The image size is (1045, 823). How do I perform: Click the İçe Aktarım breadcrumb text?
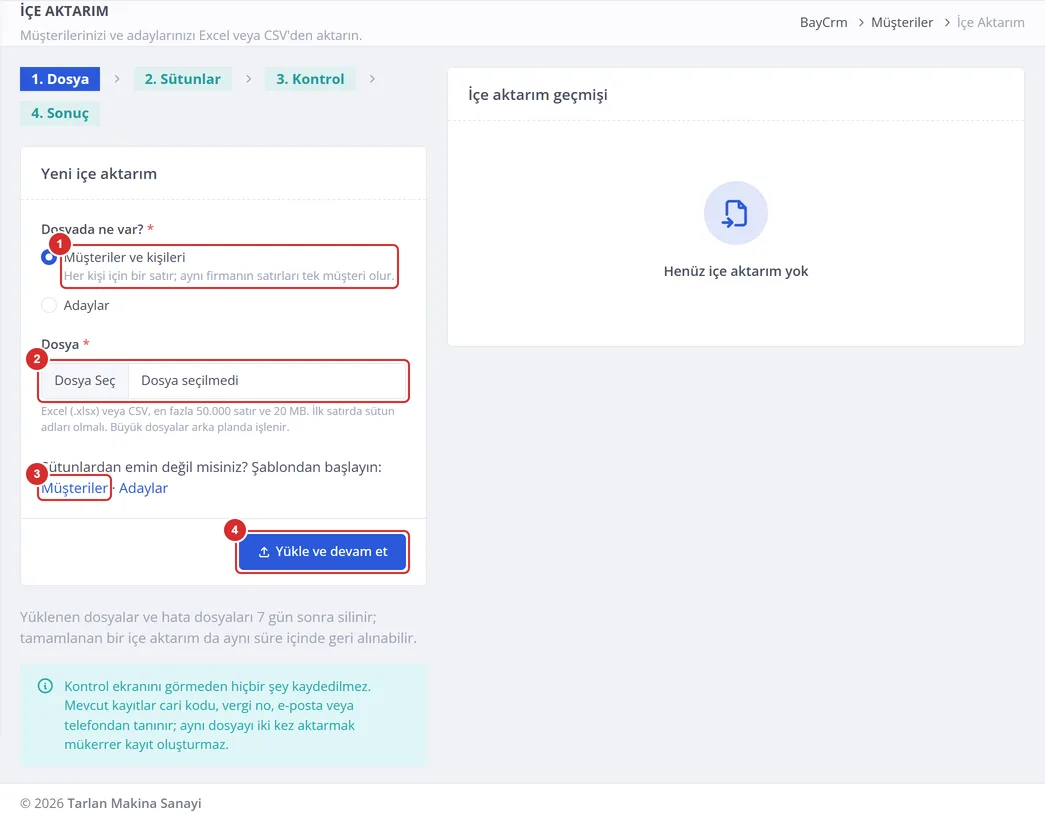click(990, 22)
